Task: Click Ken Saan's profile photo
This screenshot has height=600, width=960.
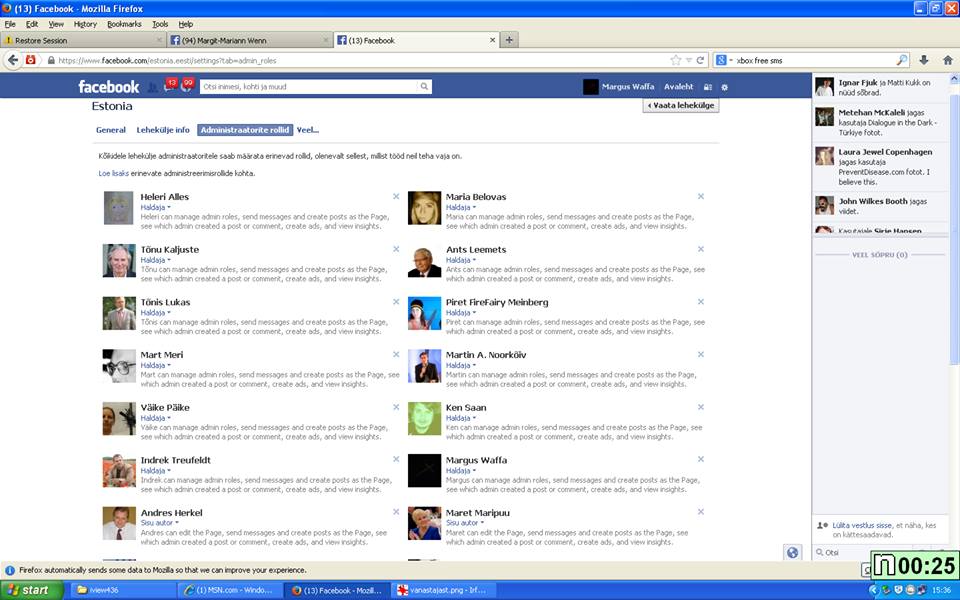Action: coord(424,418)
